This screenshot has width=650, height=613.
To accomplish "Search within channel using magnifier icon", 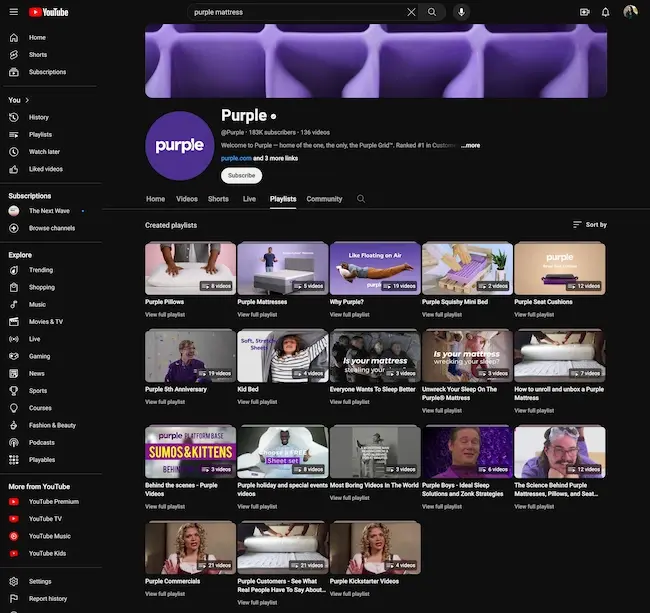I will click(x=361, y=199).
